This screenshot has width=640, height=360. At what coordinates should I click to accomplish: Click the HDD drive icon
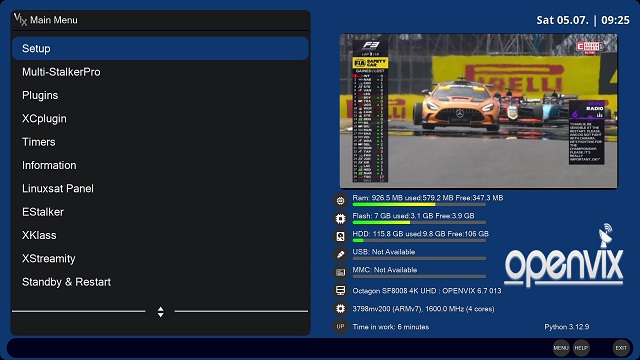[x=340, y=236]
